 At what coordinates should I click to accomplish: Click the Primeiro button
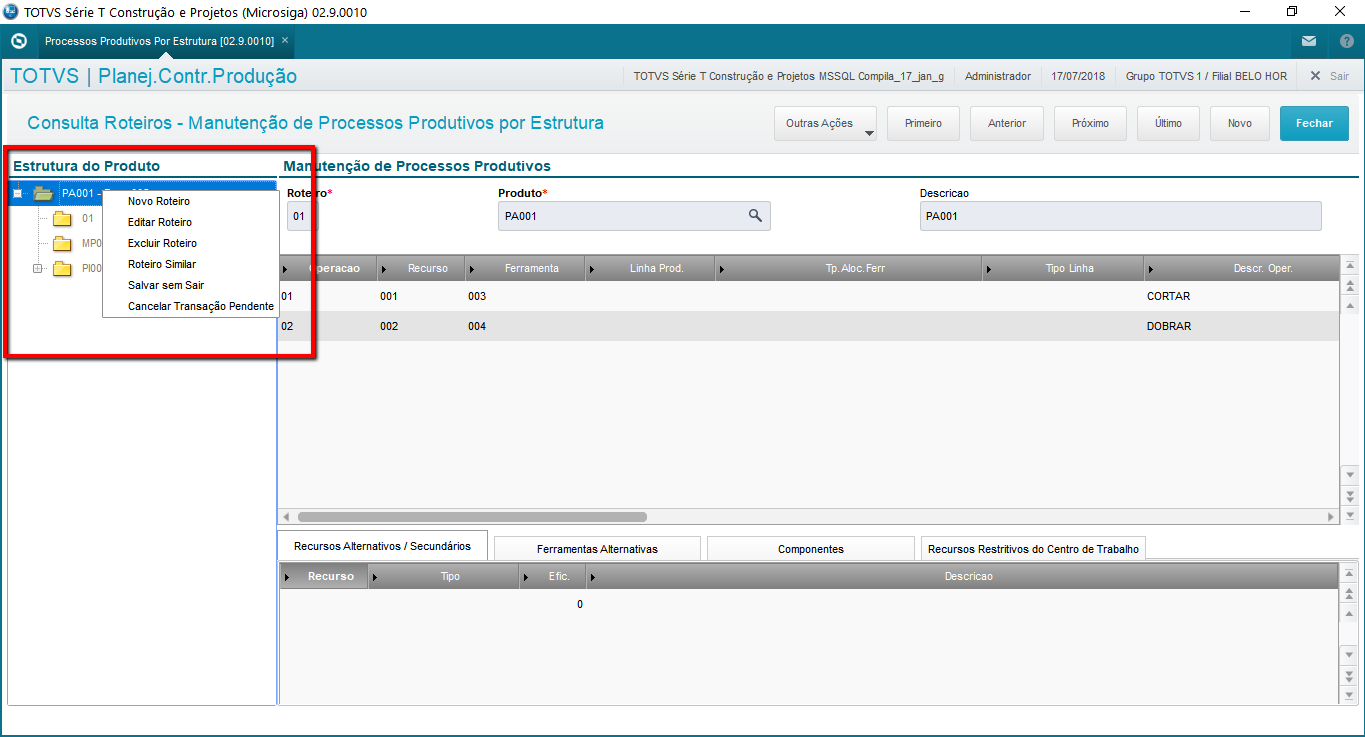coord(923,123)
